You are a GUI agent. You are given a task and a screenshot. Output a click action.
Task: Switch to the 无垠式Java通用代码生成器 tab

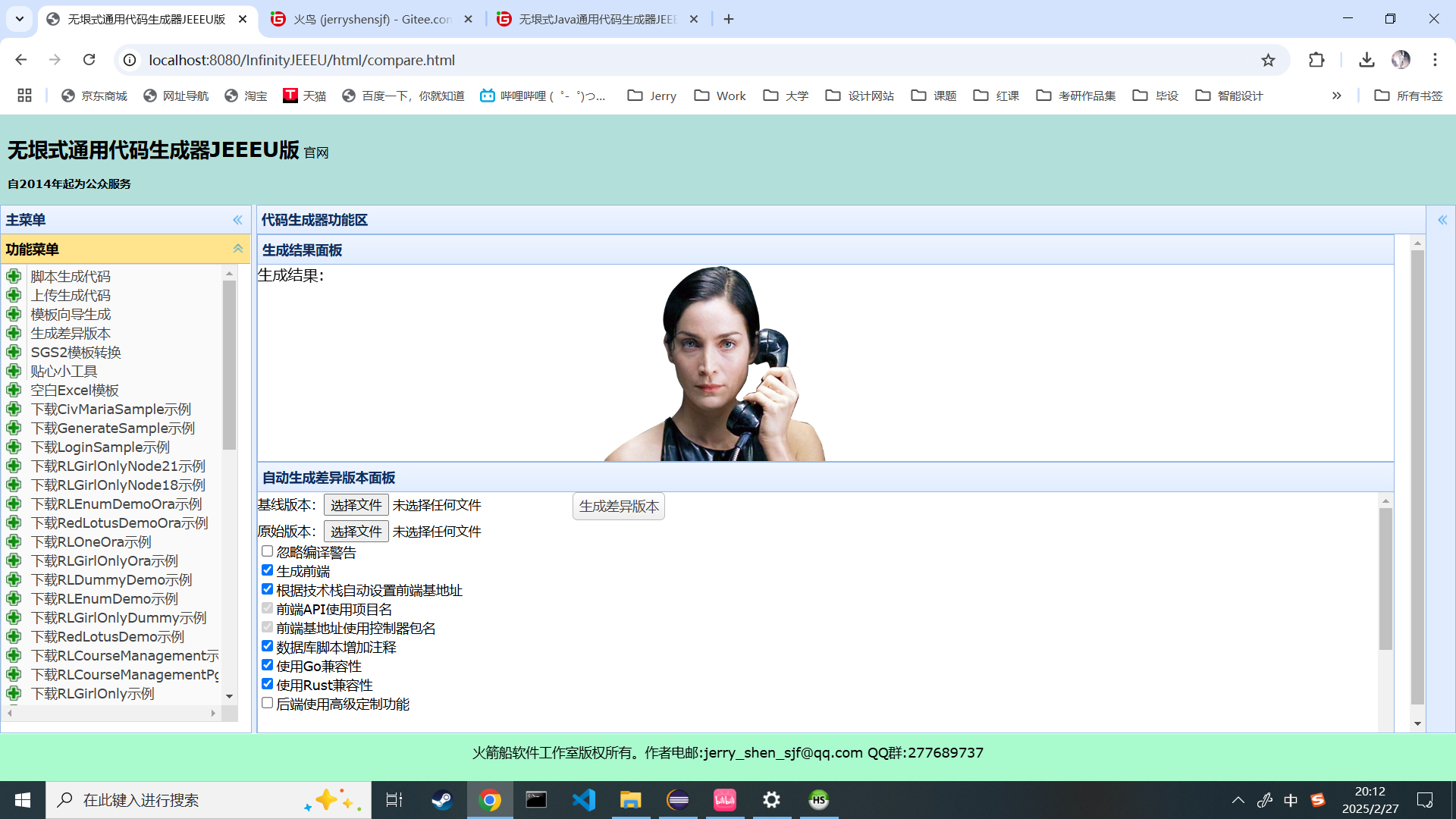tap(595, 19)
